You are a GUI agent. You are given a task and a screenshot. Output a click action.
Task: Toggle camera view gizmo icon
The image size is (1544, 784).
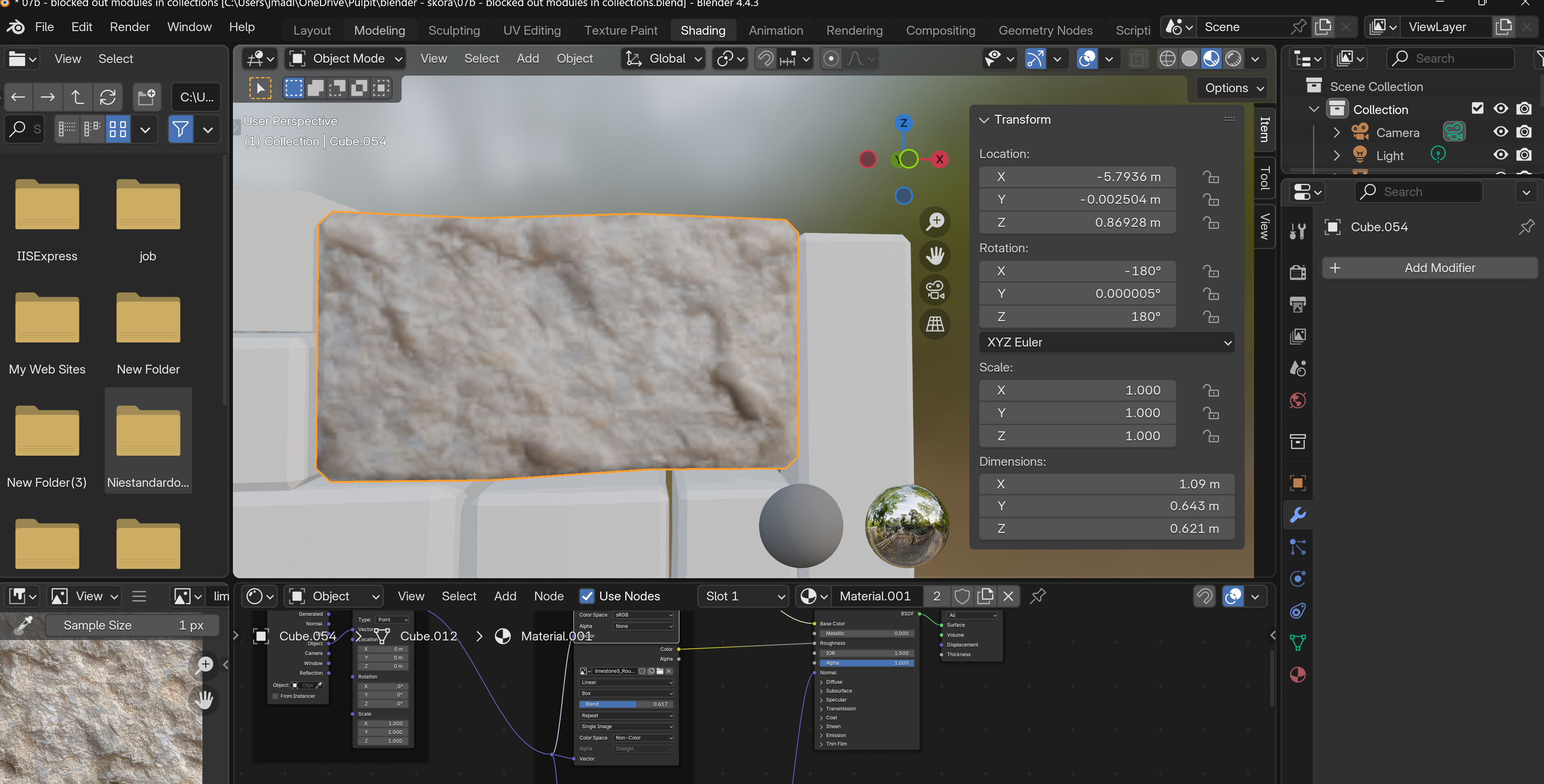tap(935, 290)
